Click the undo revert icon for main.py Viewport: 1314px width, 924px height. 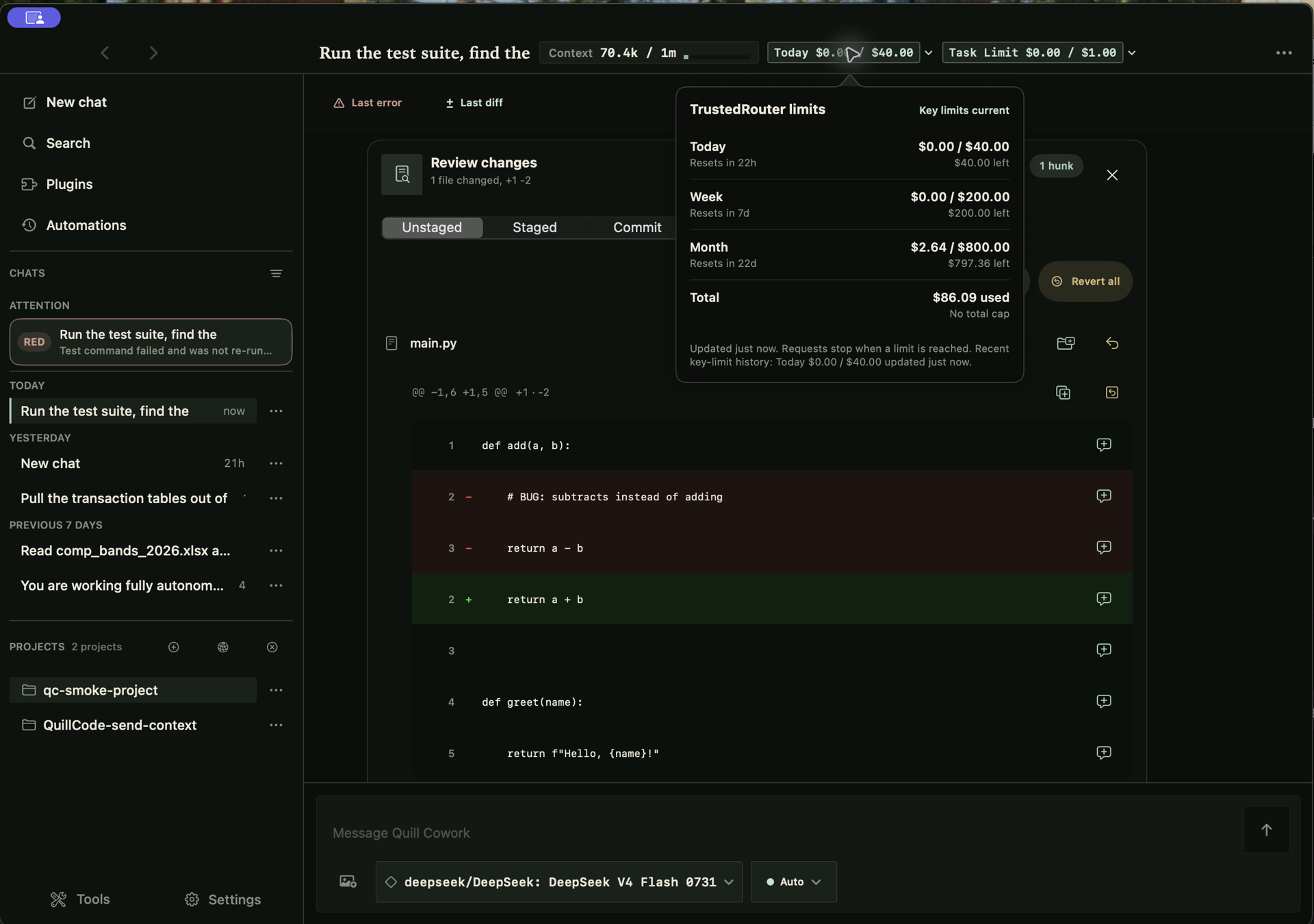(x=1112, y=343)
